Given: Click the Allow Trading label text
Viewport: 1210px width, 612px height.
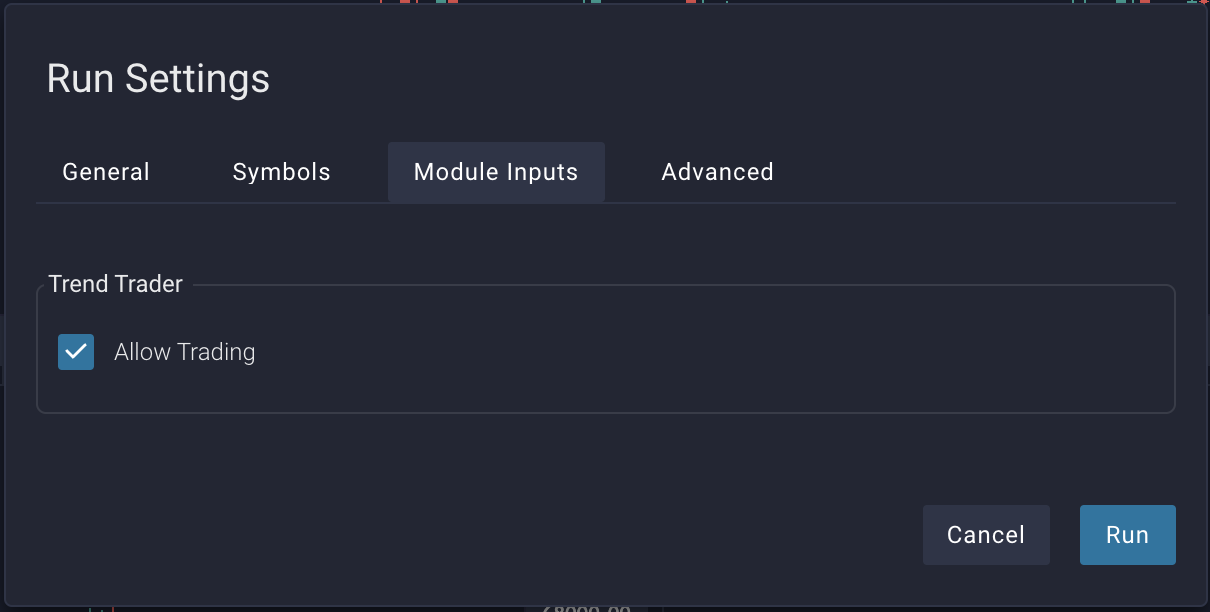Looking at the screenshot, I should [x=185, y=352].
